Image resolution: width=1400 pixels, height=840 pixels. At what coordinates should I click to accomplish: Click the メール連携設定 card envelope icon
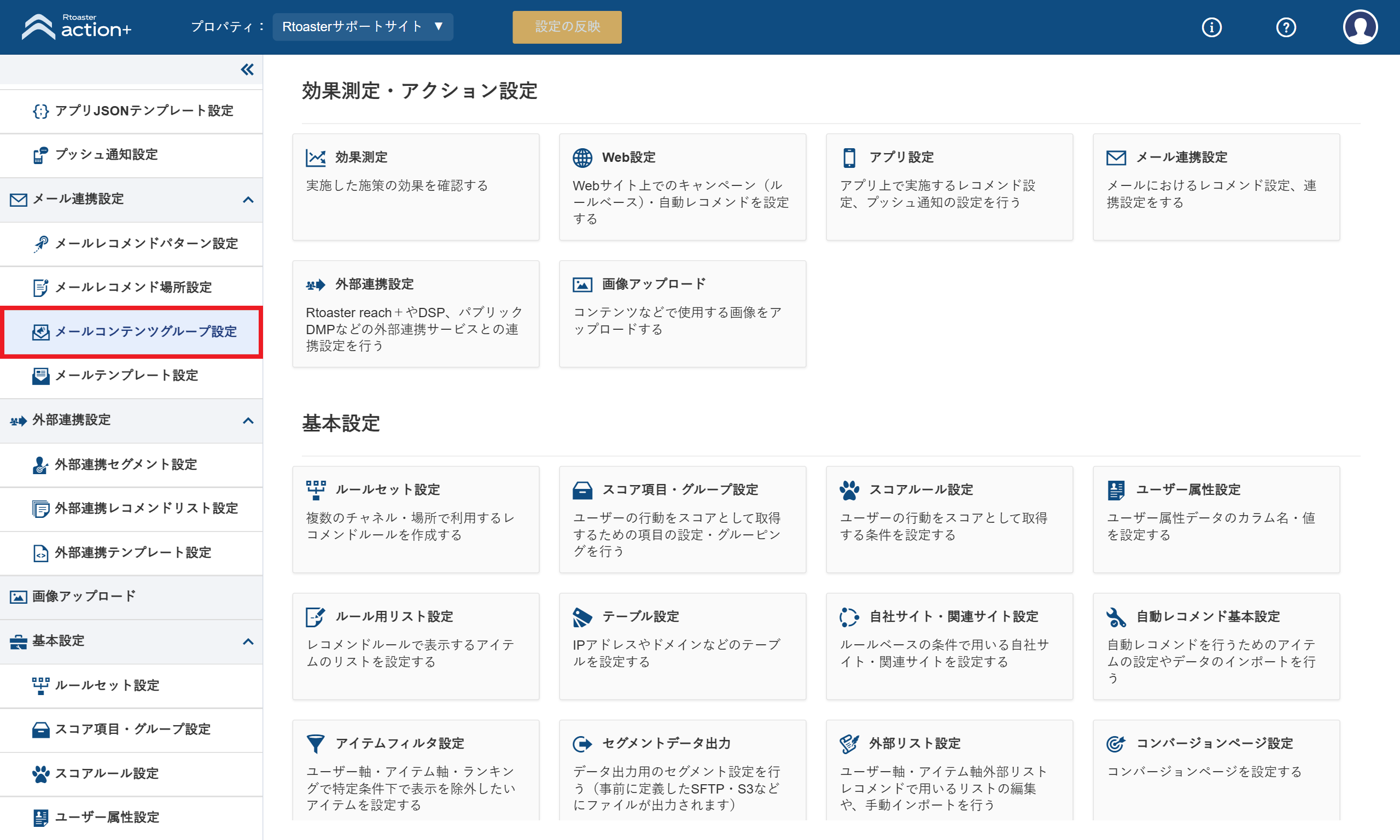coord(1116,157)
